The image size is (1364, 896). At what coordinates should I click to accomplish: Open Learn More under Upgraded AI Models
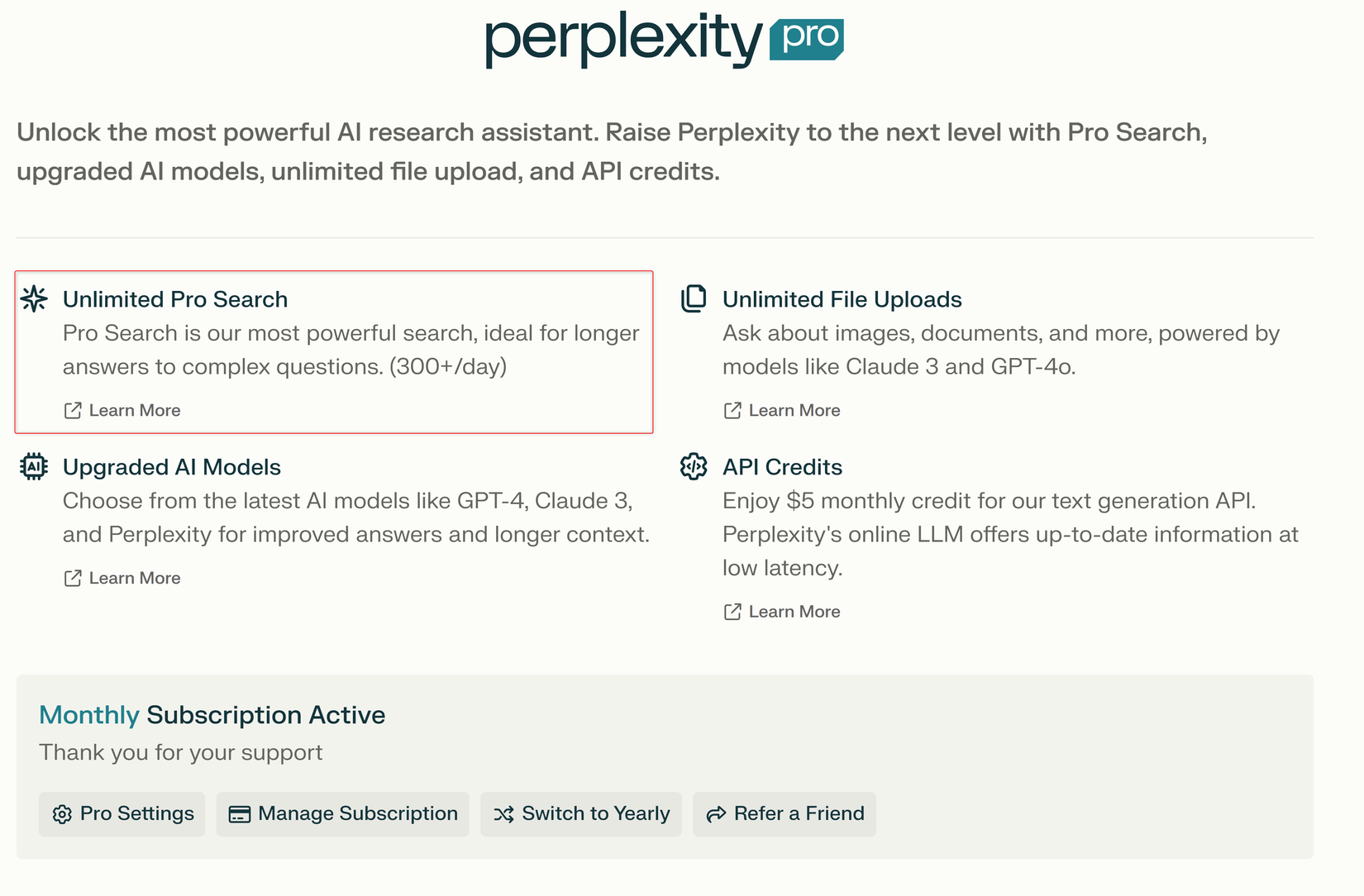[x=135, y=577]
